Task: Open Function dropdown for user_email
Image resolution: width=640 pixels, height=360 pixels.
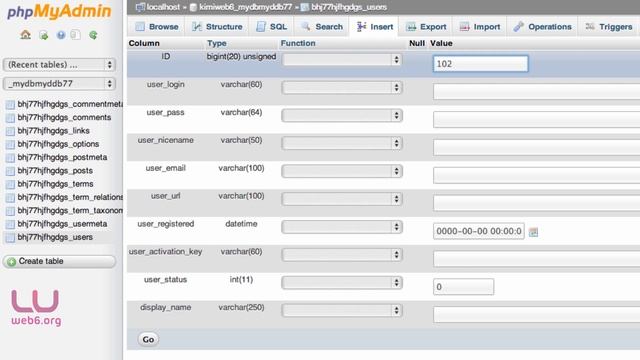Action: 342,171
